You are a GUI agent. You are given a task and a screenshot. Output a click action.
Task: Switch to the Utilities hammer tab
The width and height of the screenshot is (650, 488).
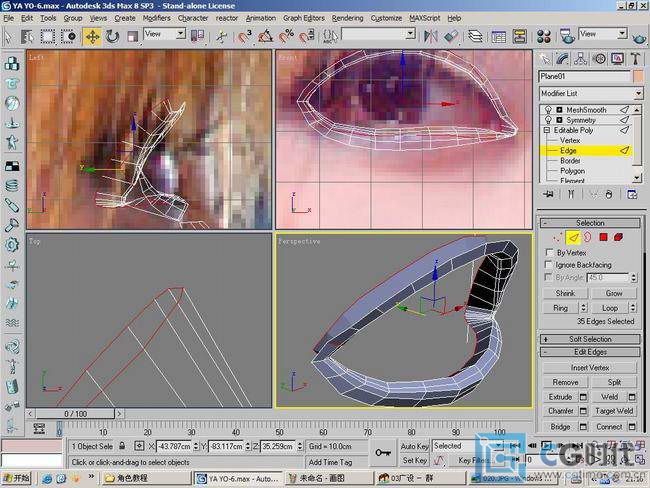click(x=635, y=59)
